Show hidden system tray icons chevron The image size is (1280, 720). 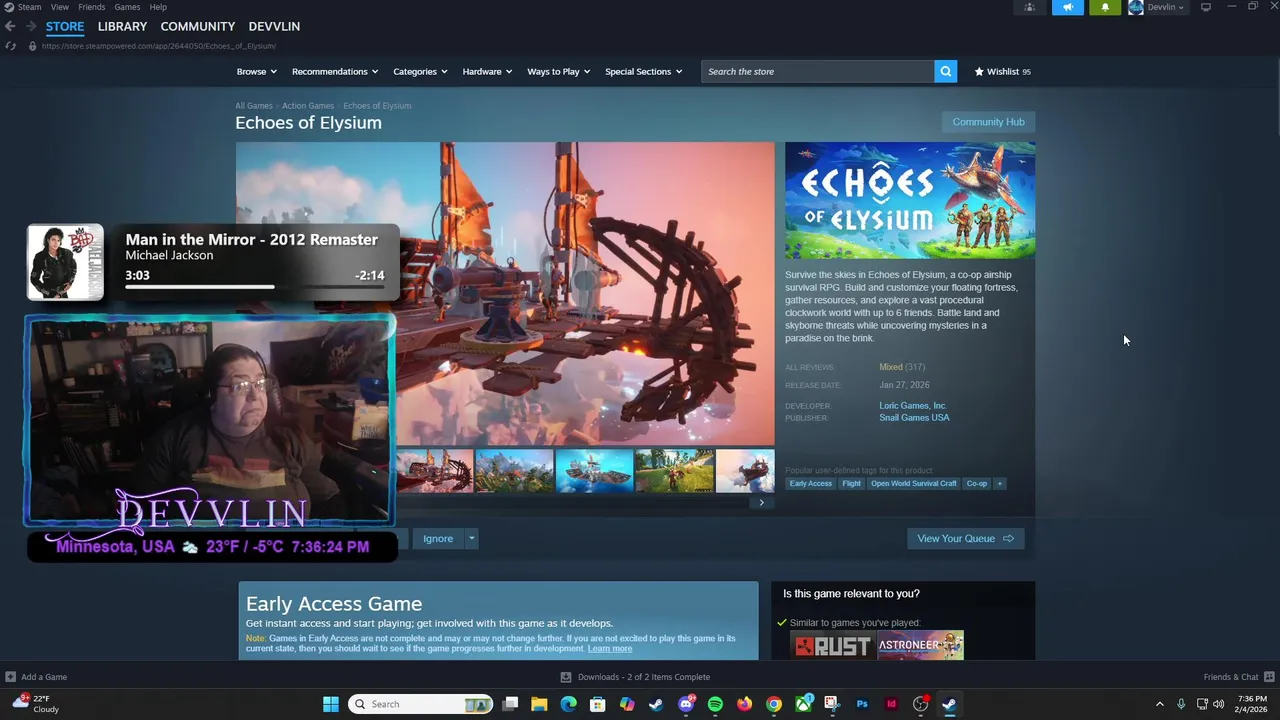tap(1160, 704)
